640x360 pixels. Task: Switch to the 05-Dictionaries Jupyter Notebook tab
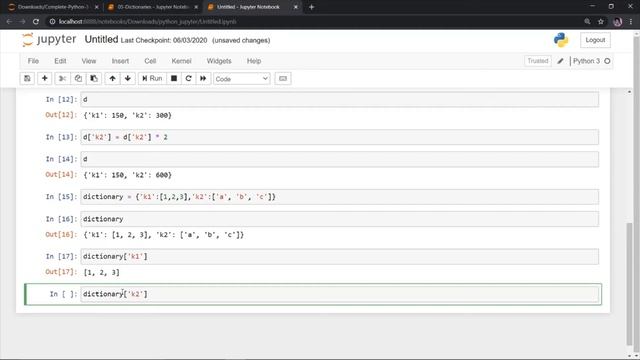click(x=152, y=7)
